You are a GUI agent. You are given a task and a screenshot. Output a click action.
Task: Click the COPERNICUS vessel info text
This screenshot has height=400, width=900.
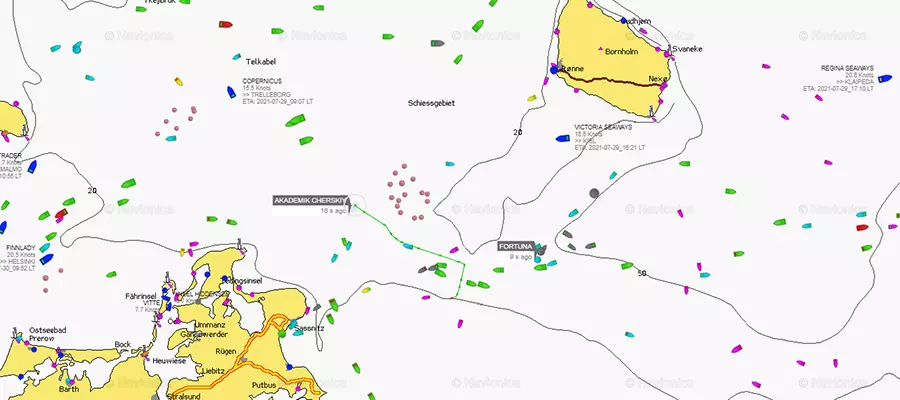tap(277, 91)
